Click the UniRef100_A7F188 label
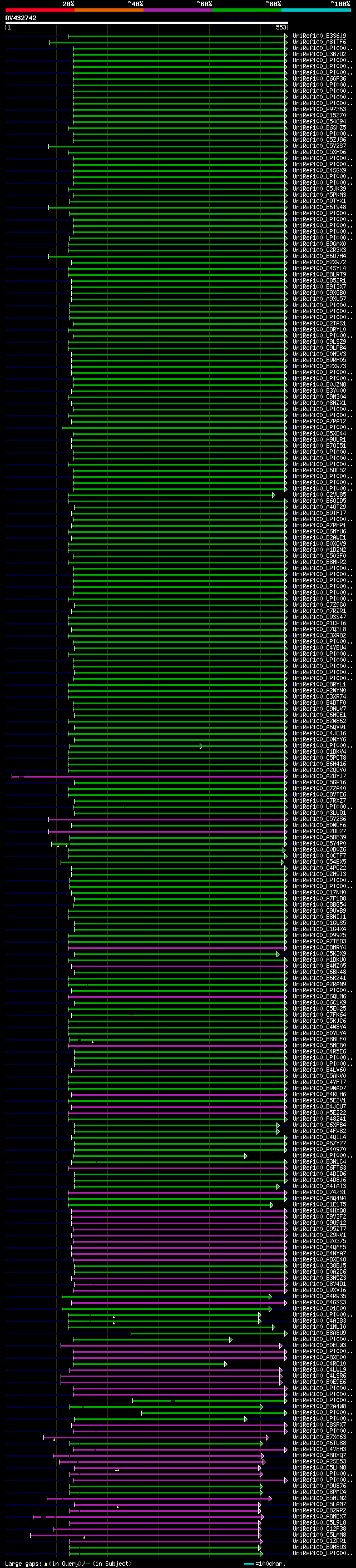356x1568 pixels. point(319,898)
